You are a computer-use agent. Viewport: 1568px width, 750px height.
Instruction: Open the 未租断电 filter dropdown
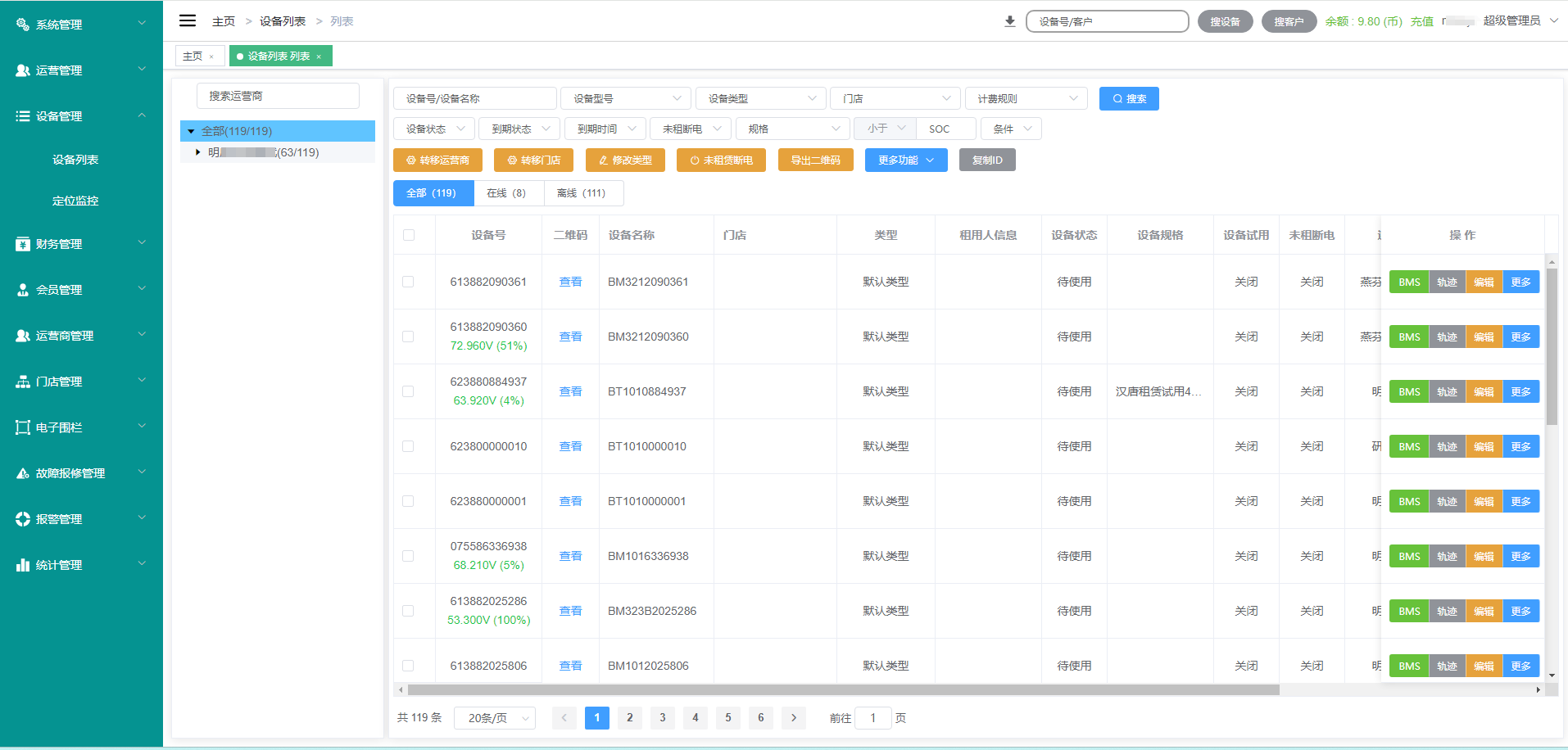point(691,129)
